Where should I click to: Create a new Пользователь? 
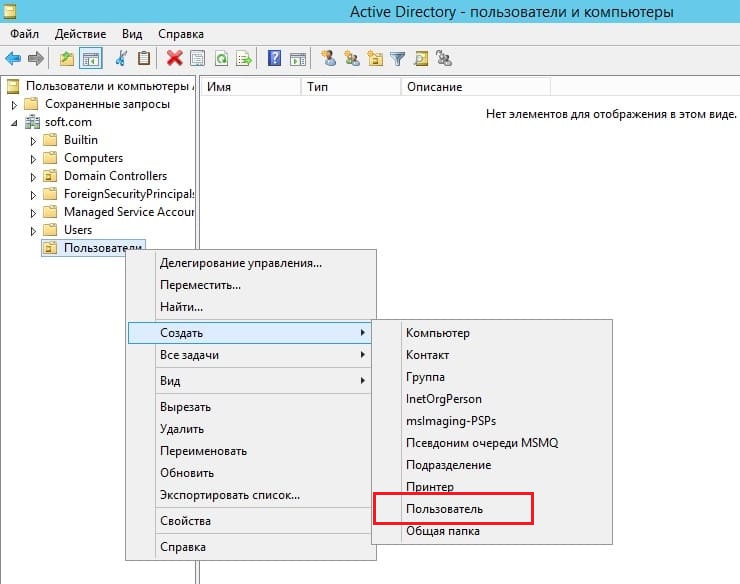pyautogui.click(x=492, y=509)
